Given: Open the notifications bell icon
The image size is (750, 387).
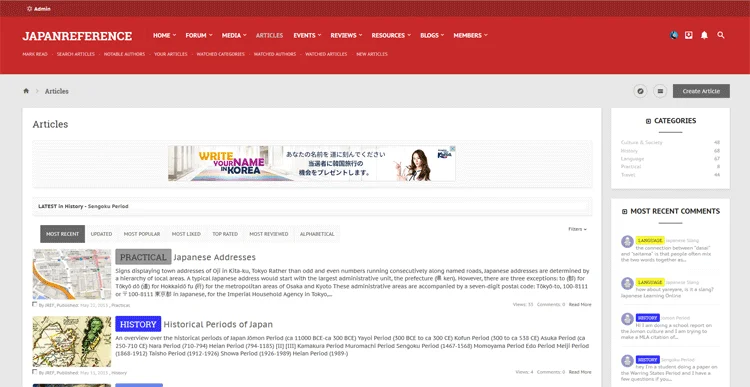Looking at the screenshot, I should tap(704, 35).
